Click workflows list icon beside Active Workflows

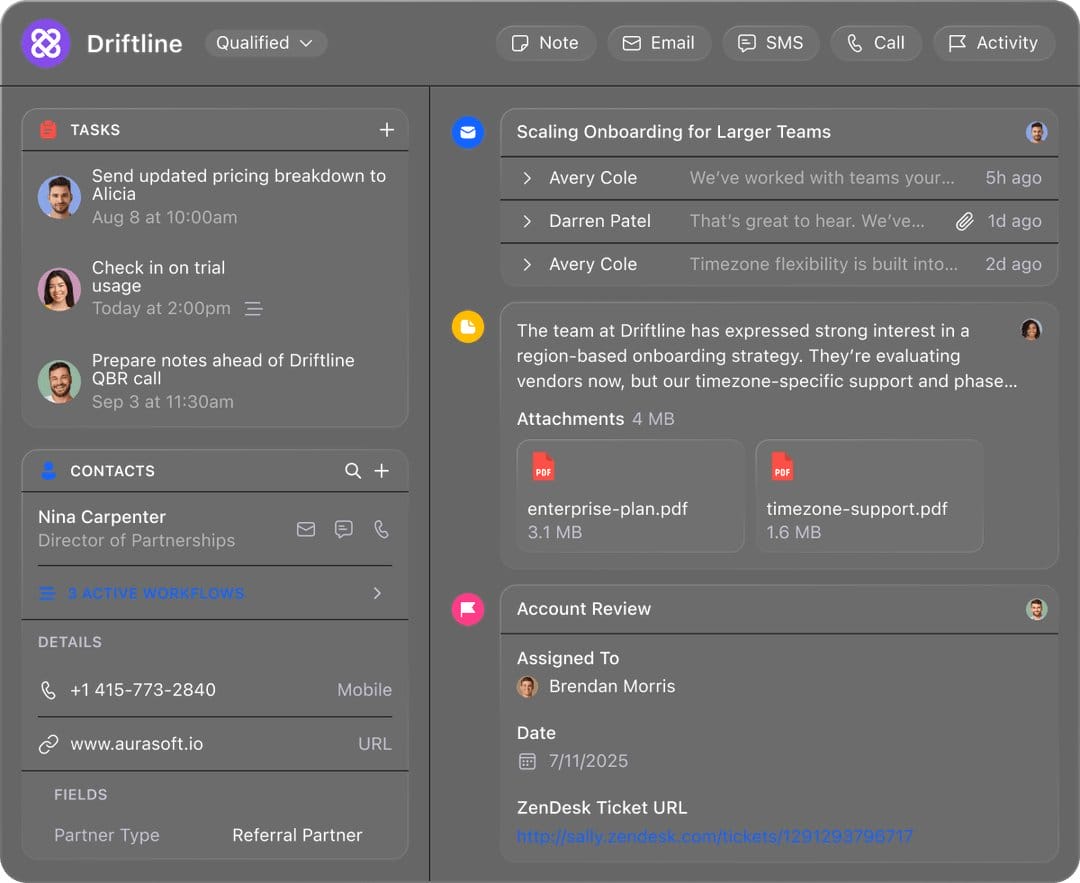point(48,593)
